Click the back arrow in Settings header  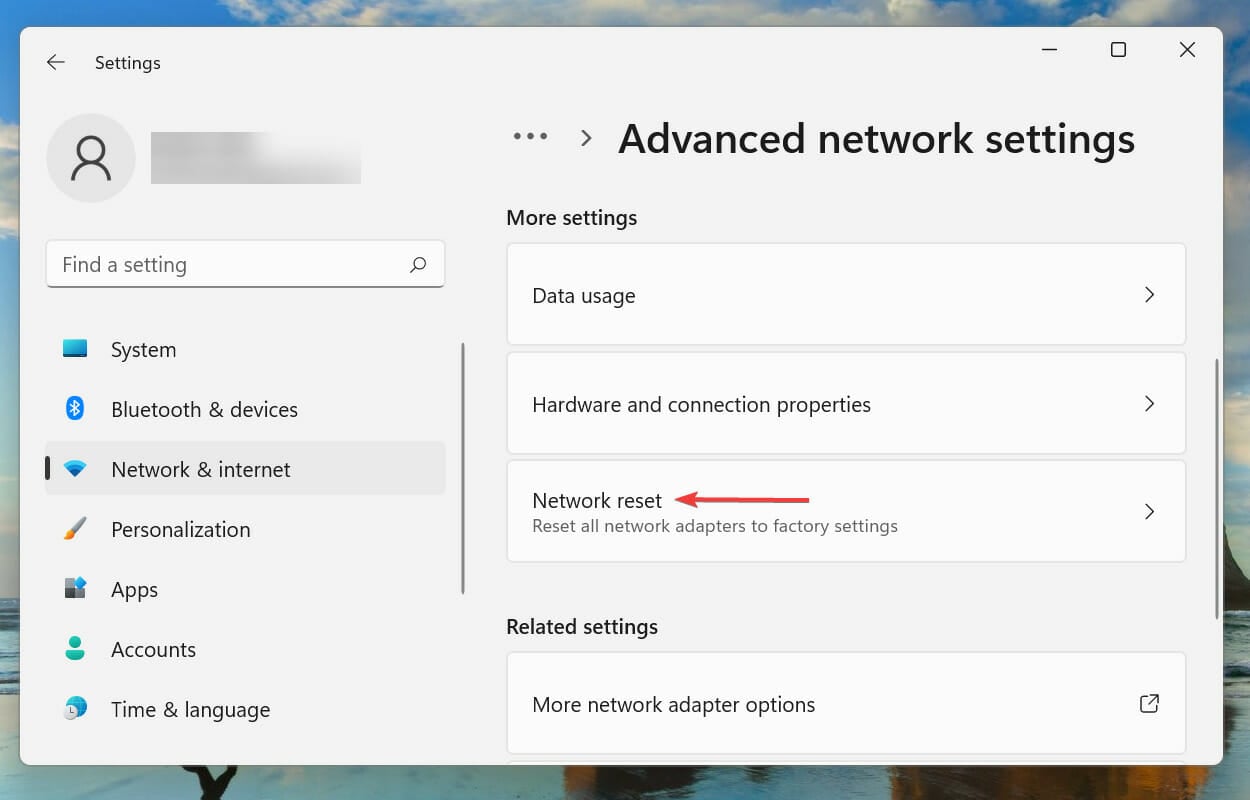coord(55,62)
